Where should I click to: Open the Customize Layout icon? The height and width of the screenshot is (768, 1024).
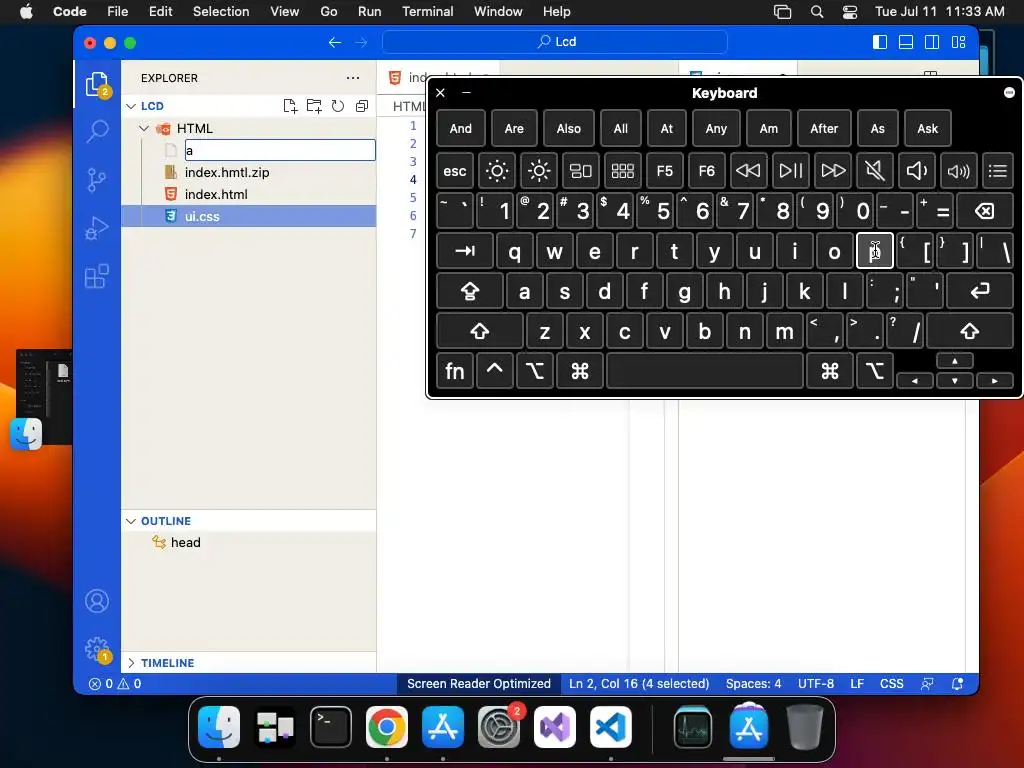tap(958, 42)
